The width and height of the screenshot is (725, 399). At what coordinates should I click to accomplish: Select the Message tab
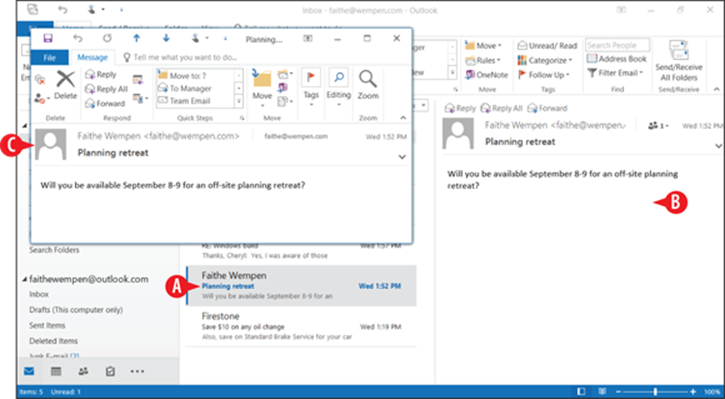click(x=92, y=57)
